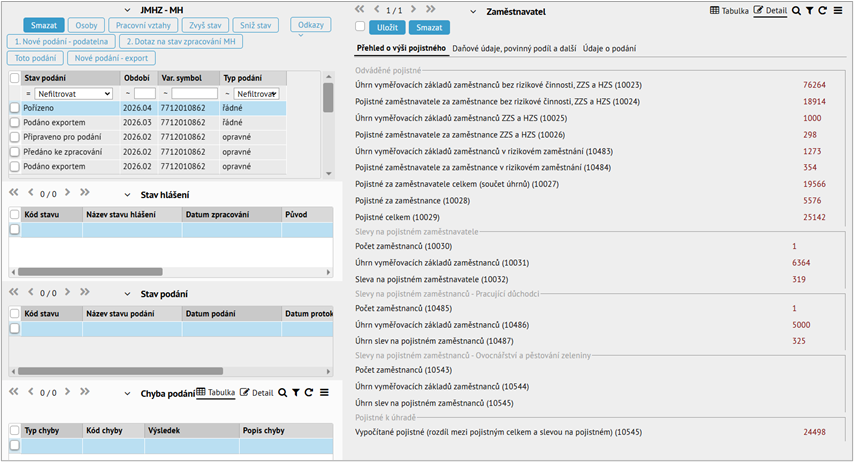Click the search icon in Chyba podání panel
Screen dimensions: 854x462
[x=282, y=393]
